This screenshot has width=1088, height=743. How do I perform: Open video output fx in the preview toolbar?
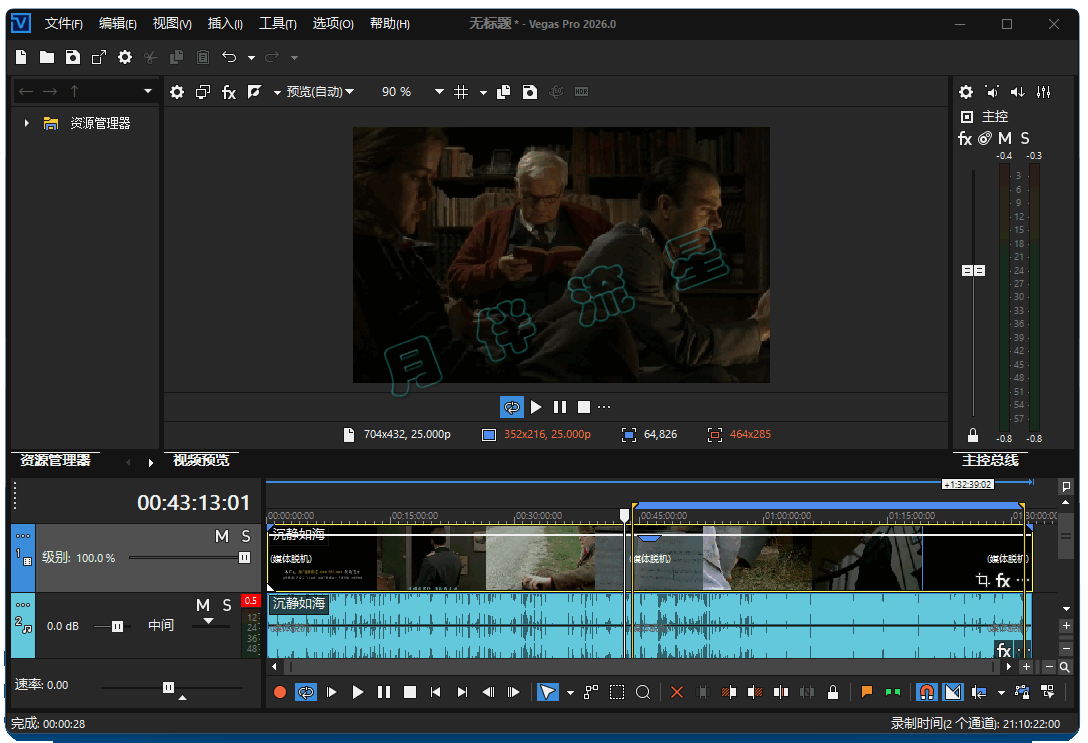228,92
